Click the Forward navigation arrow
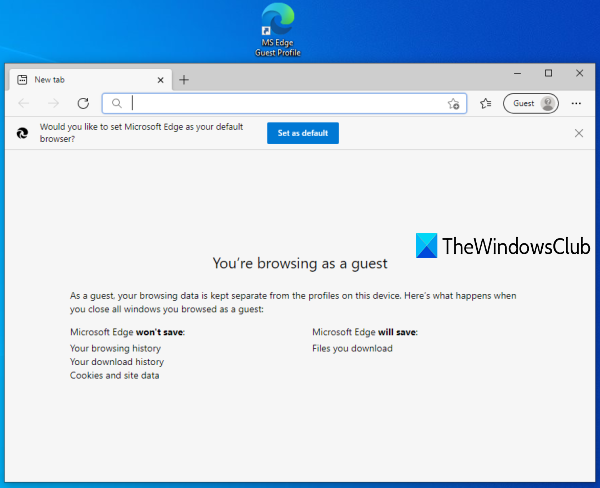This screenshot has width=600, height=488. (x=54, y=103)
